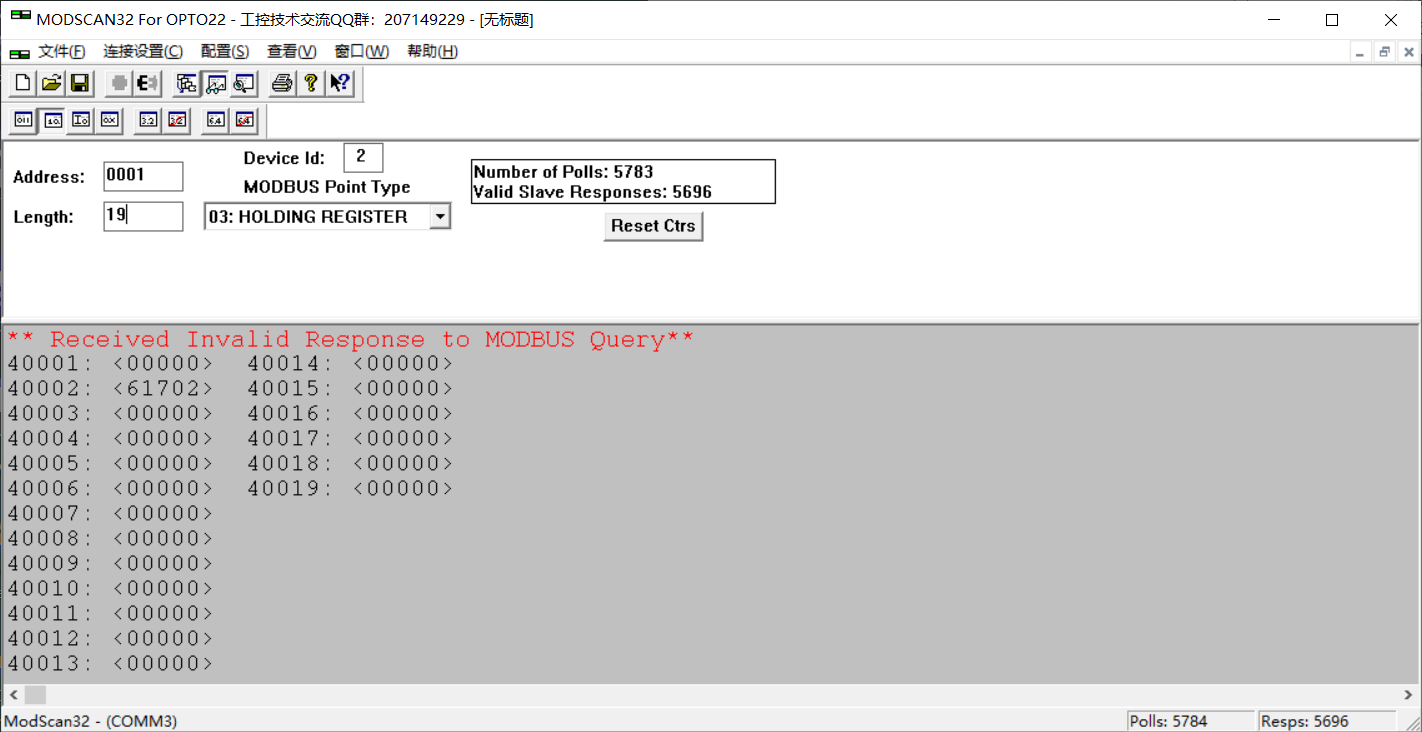1422x732 pixels.
Task: Select swapped 32-bit float format icon
Action: click(177, 120)
